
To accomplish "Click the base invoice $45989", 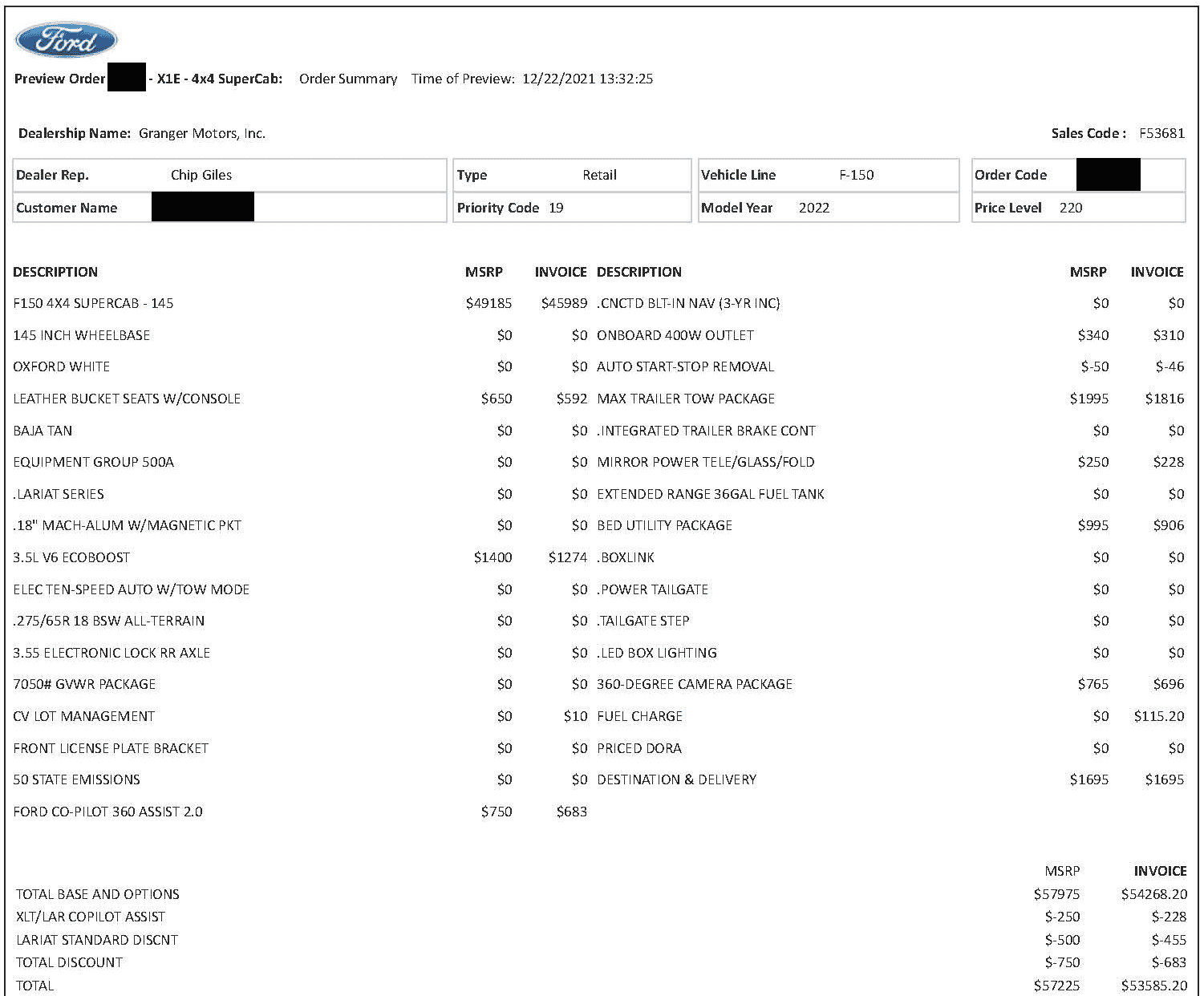I will click(564, 303).
